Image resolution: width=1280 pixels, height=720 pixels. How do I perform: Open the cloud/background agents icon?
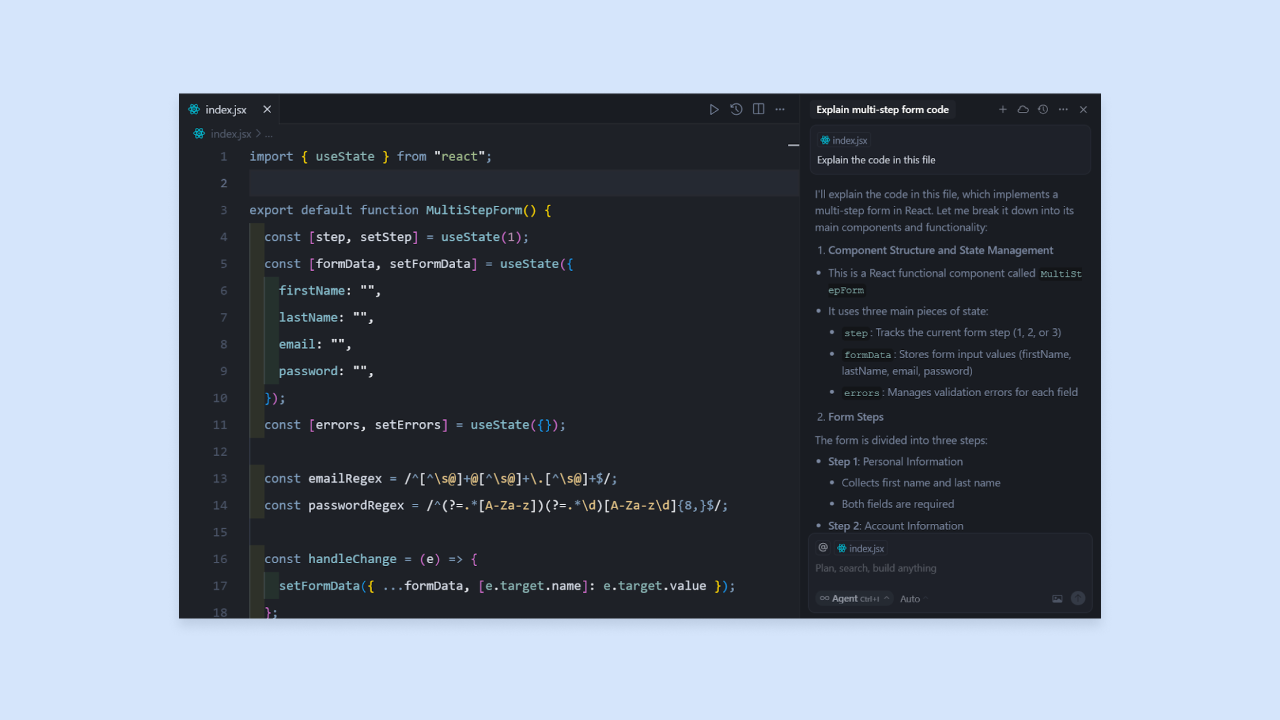coord(1023,109)
